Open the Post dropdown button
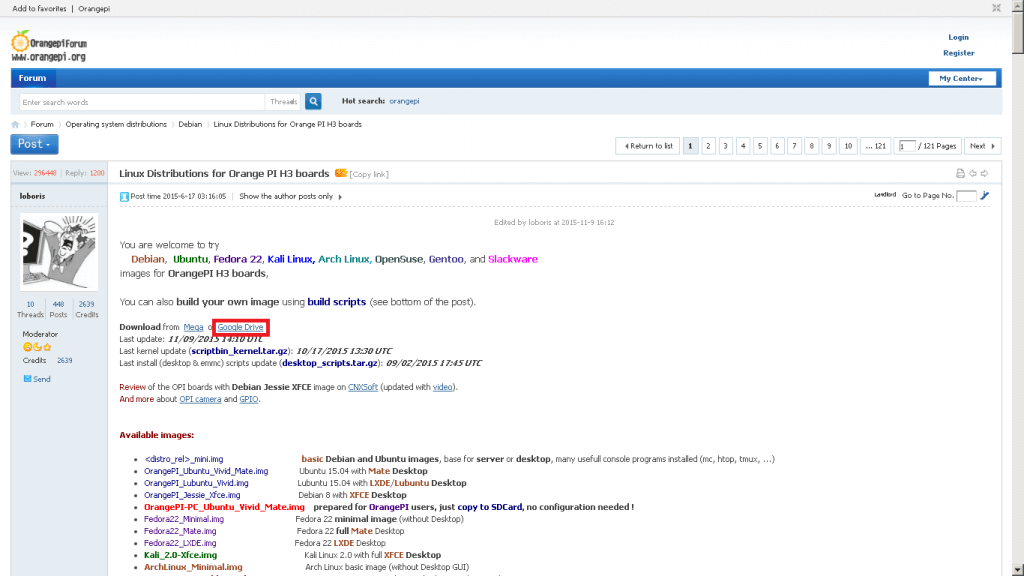This screenshot has height=576, width=1024. [x=34, y=144]
